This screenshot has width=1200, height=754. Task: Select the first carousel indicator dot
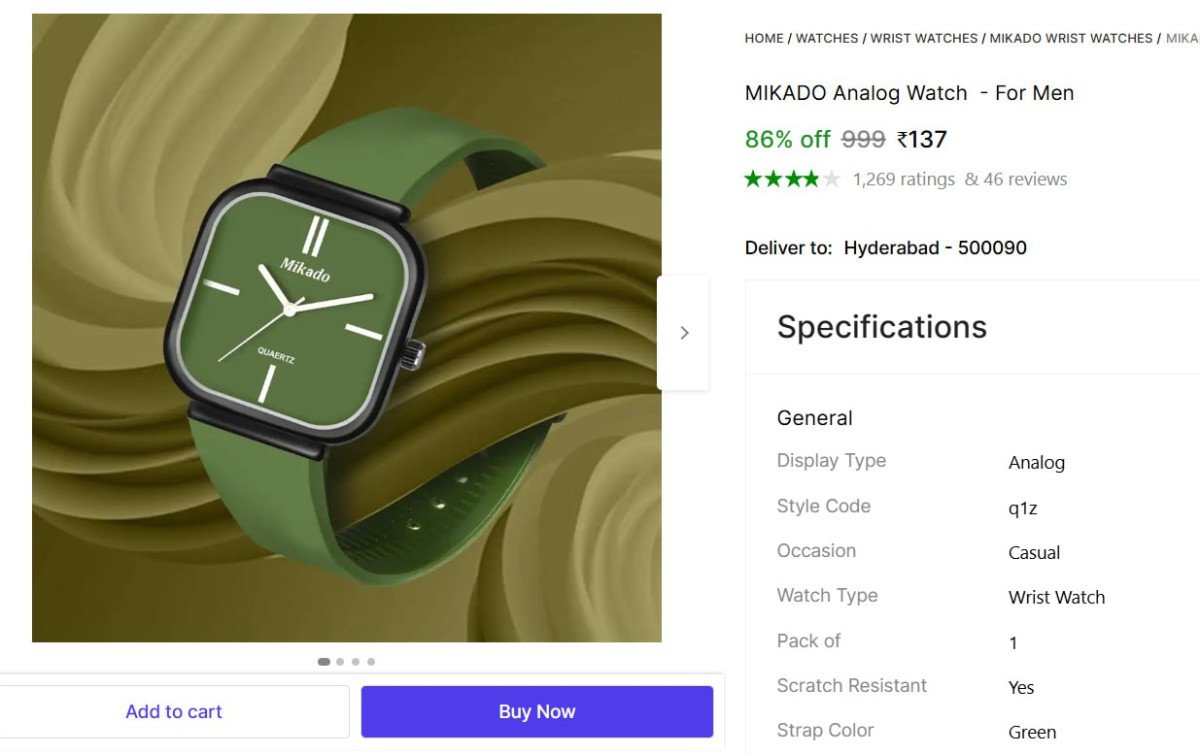pos(324,662)
